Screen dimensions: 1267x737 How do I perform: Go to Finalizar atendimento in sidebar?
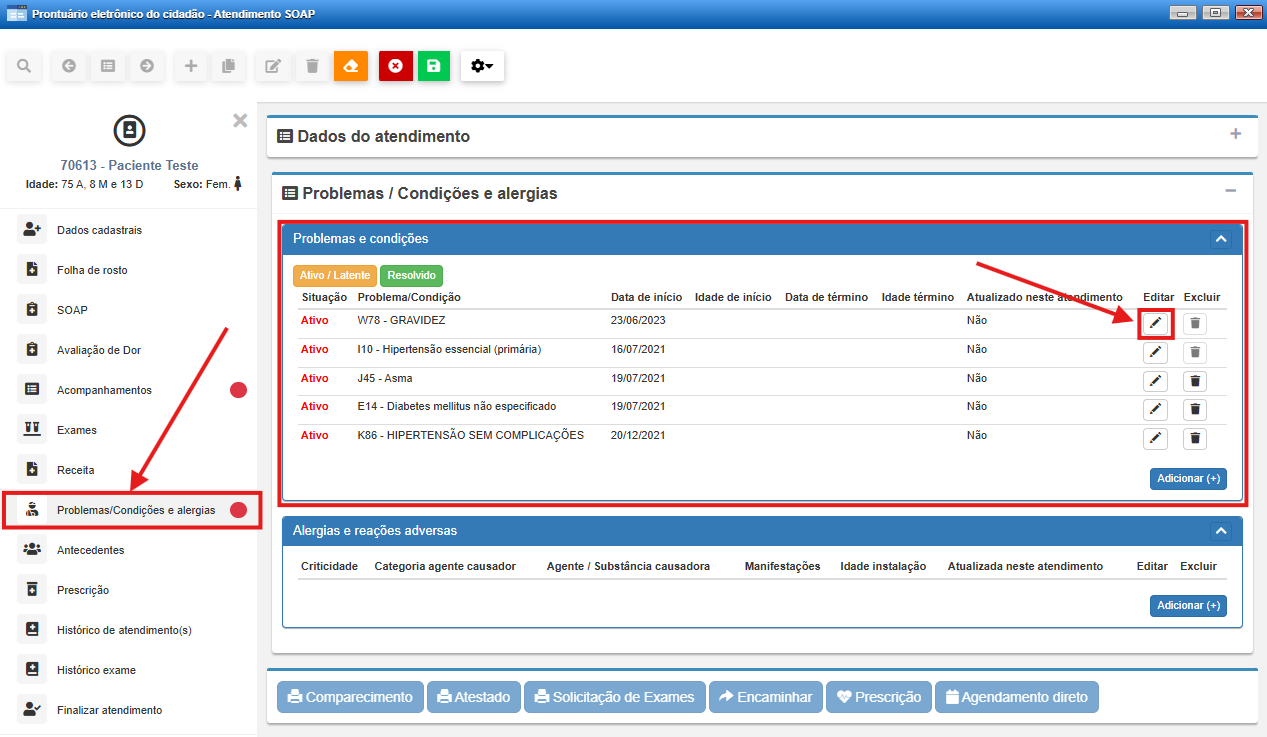click(x=109, y=710)
